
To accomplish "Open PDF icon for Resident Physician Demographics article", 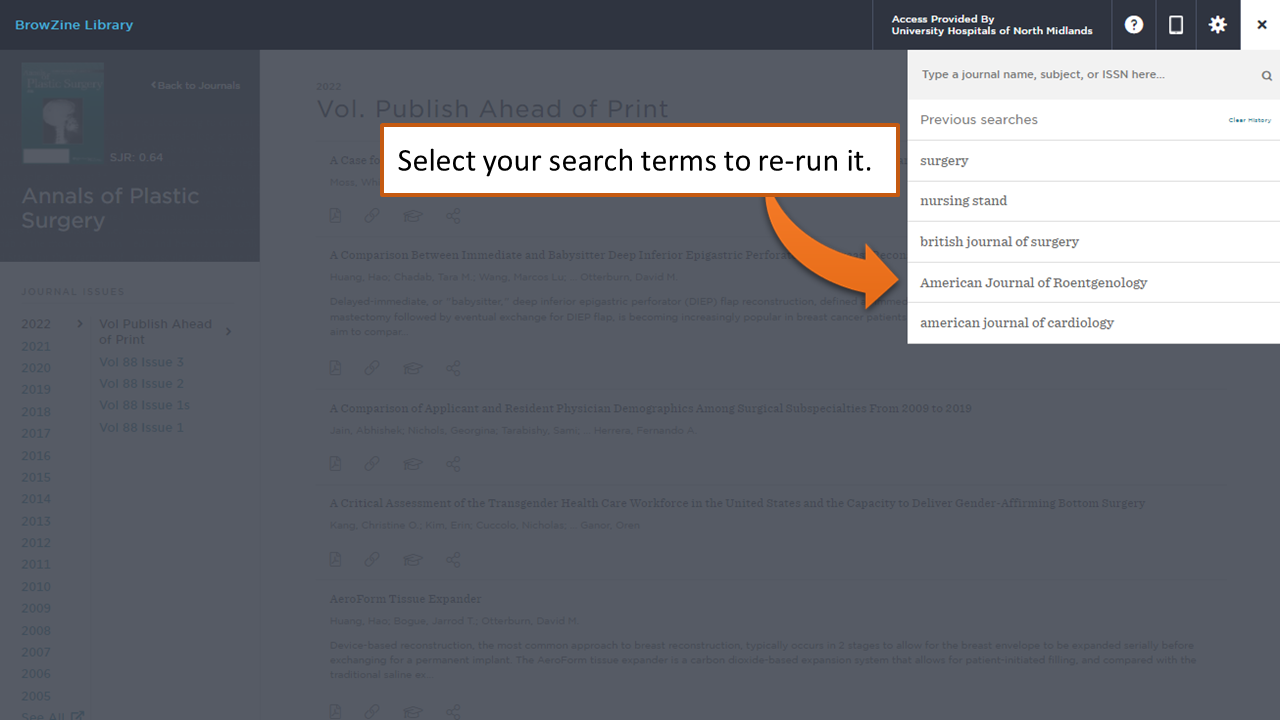I will click(x=335, y=464).
